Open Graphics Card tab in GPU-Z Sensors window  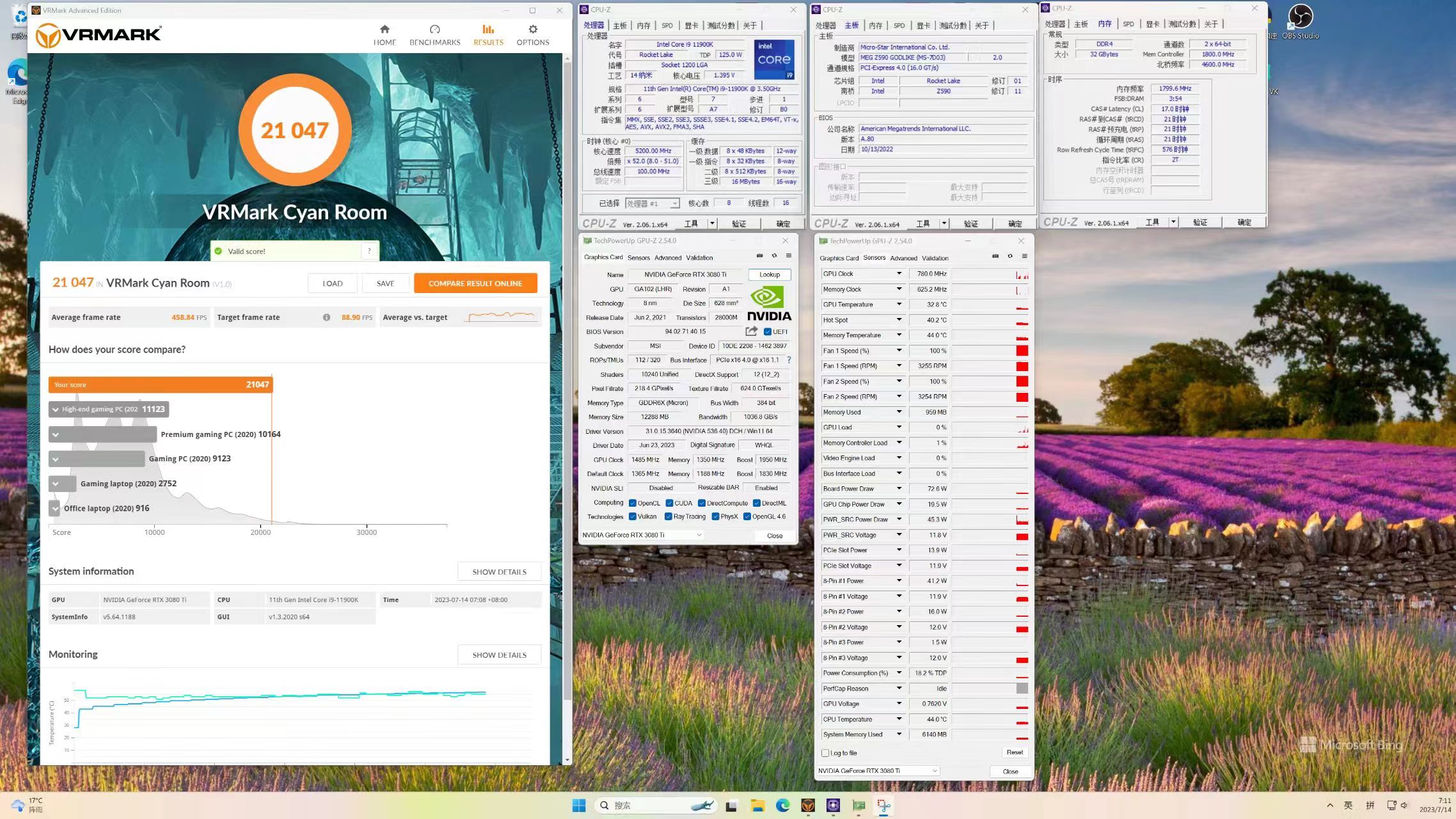coord(839,258)
